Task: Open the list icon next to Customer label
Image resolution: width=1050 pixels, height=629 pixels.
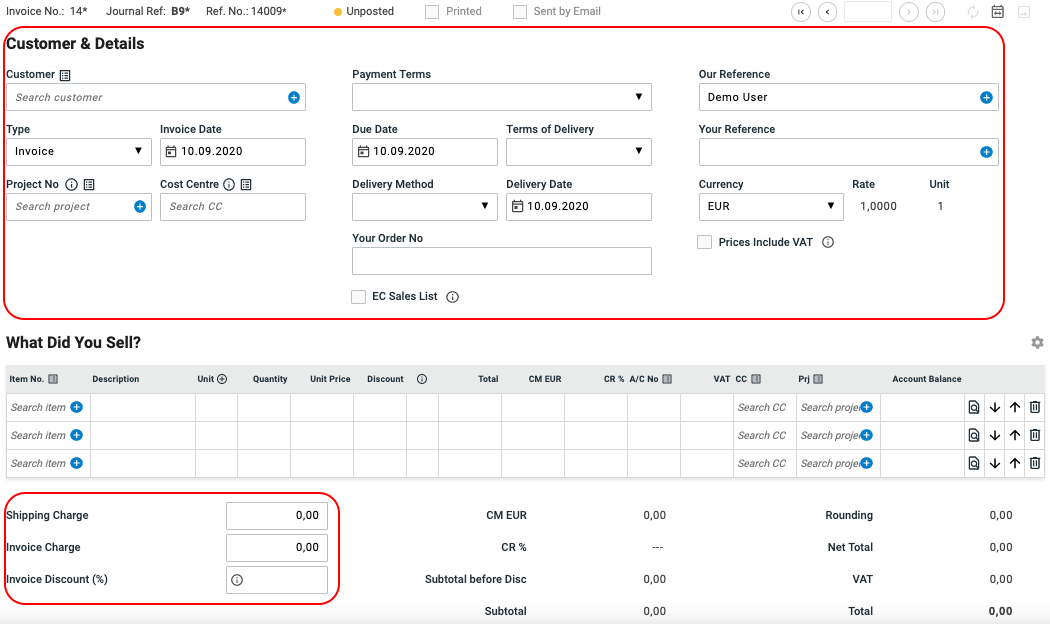Action: pos(65,75)
